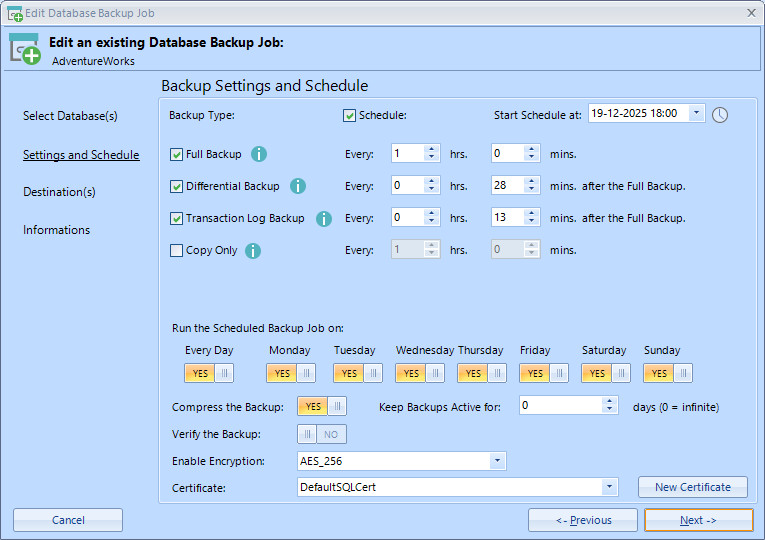Toggle the Friday switch
Screen dimensions: 765x540
544,373
